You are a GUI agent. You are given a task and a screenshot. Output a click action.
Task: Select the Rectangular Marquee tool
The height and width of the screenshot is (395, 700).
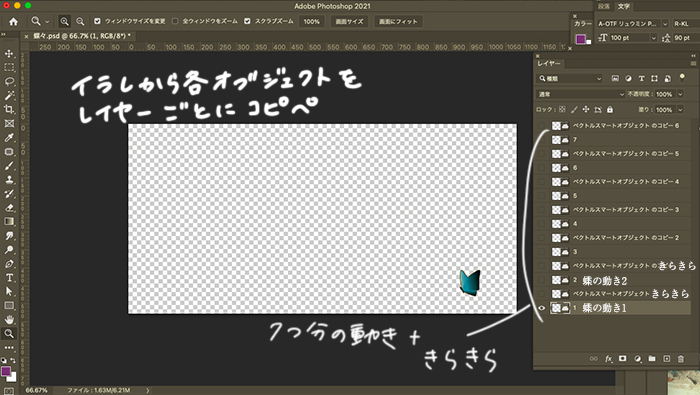[x=9, y=67]
